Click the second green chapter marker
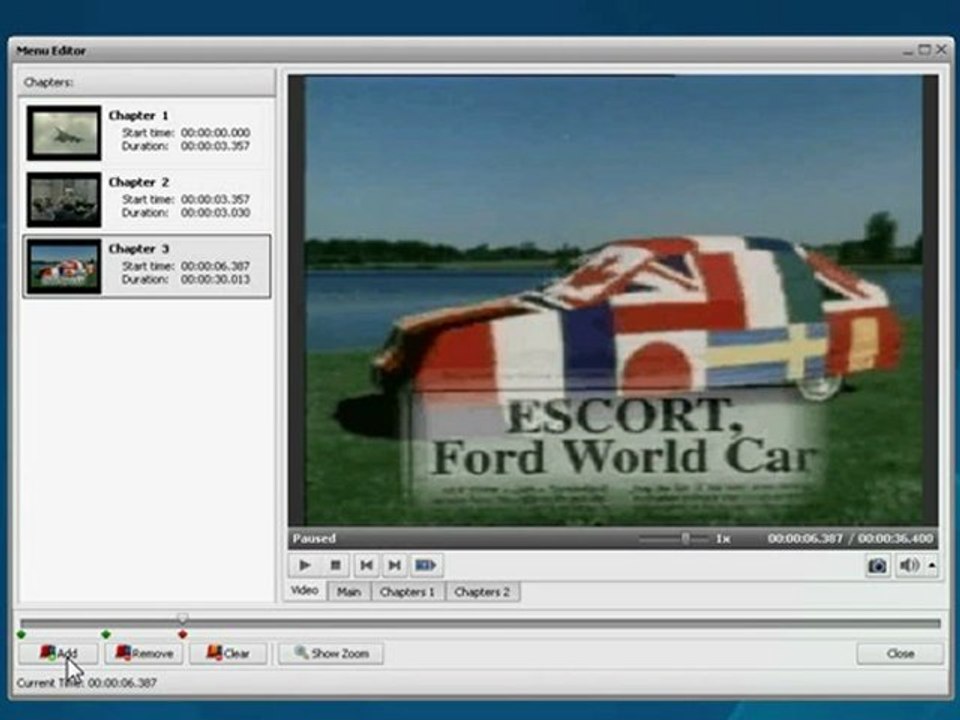 click(106, 634)
